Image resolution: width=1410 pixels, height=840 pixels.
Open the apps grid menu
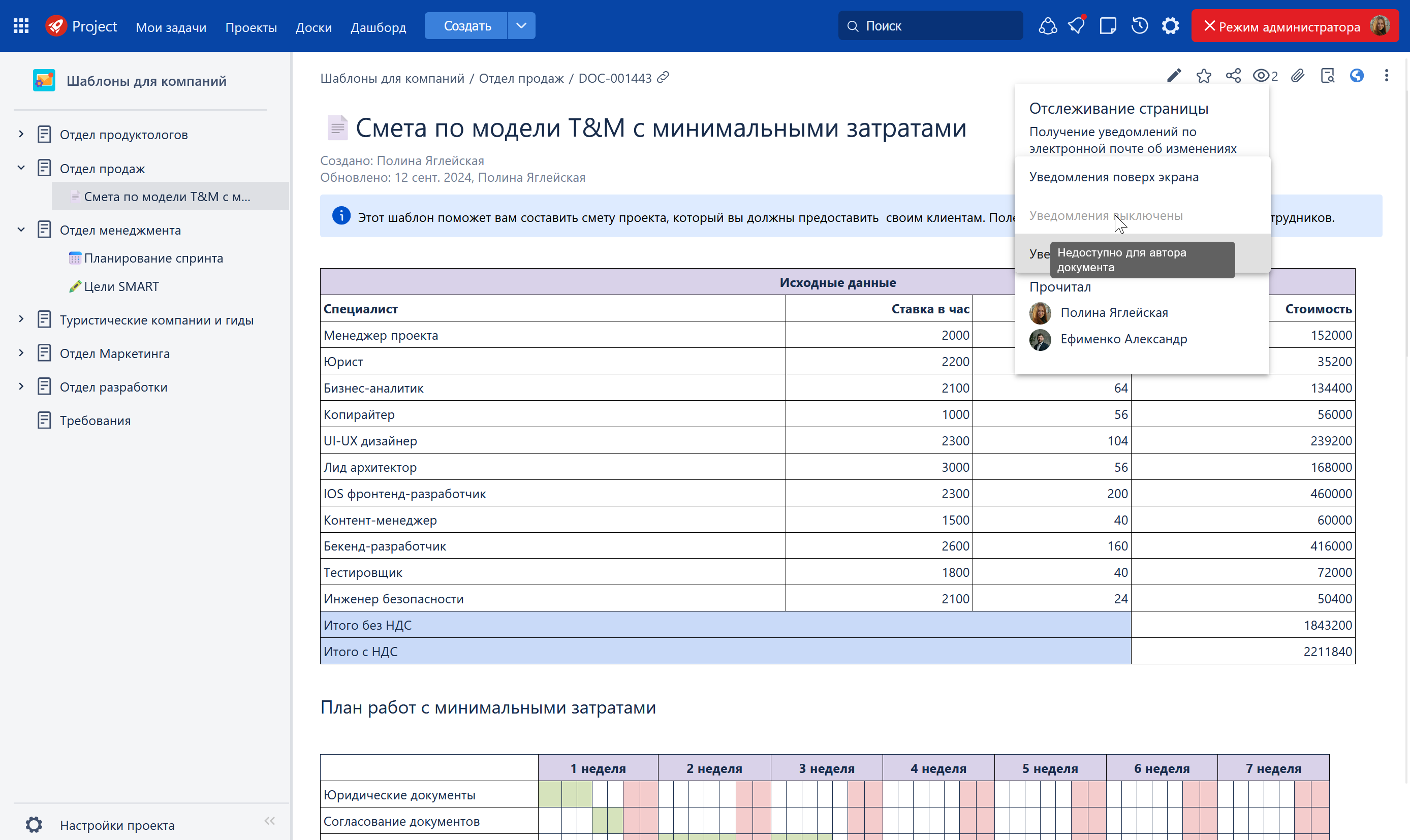(x=21, y=26)
